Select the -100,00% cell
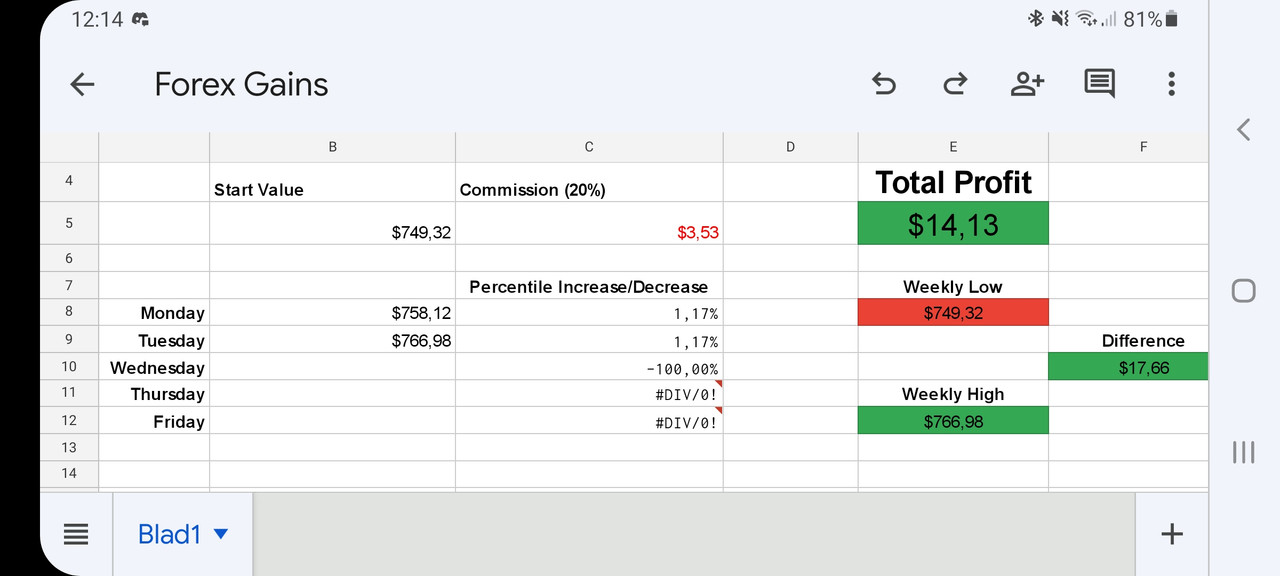1280x576 pixels. (x=589, y=366)
